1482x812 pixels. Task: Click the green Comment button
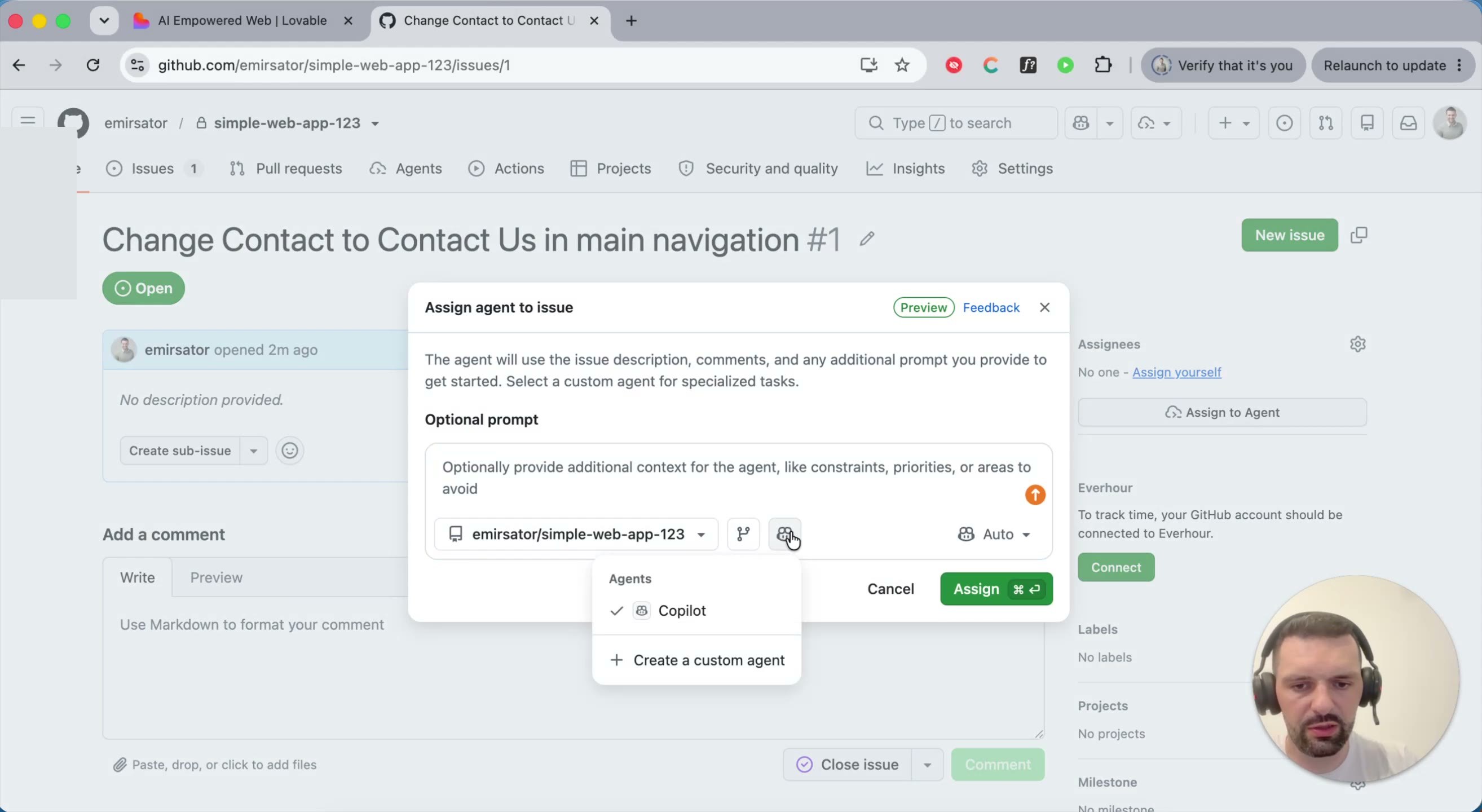998,765
